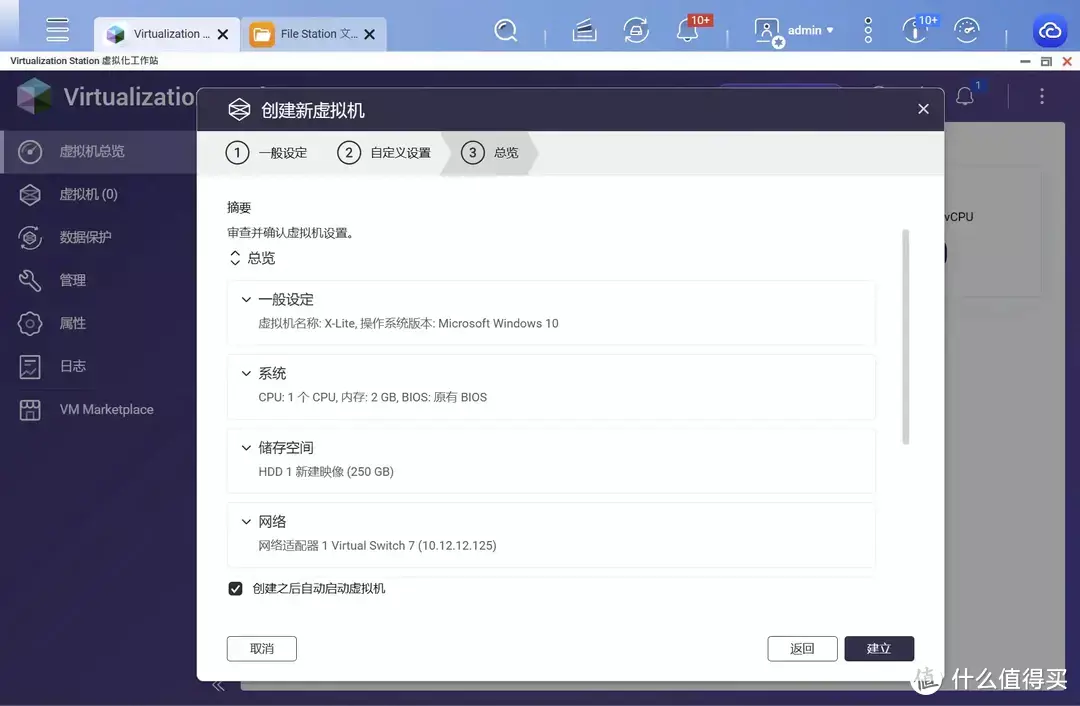Click the 审查并确认虚拟机设置 description text
The width and height of the screenshot is (1080, 706).
pos(291,233)
